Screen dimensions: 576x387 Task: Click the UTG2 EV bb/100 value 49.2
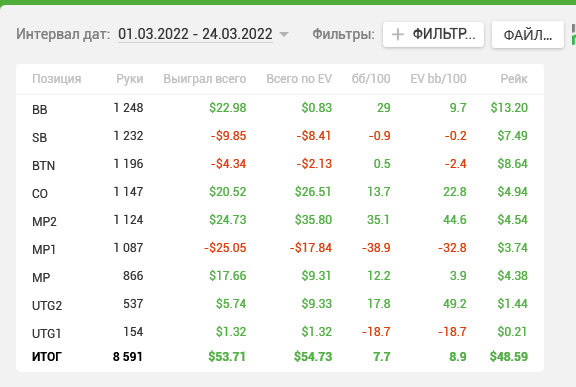(455, 304)
